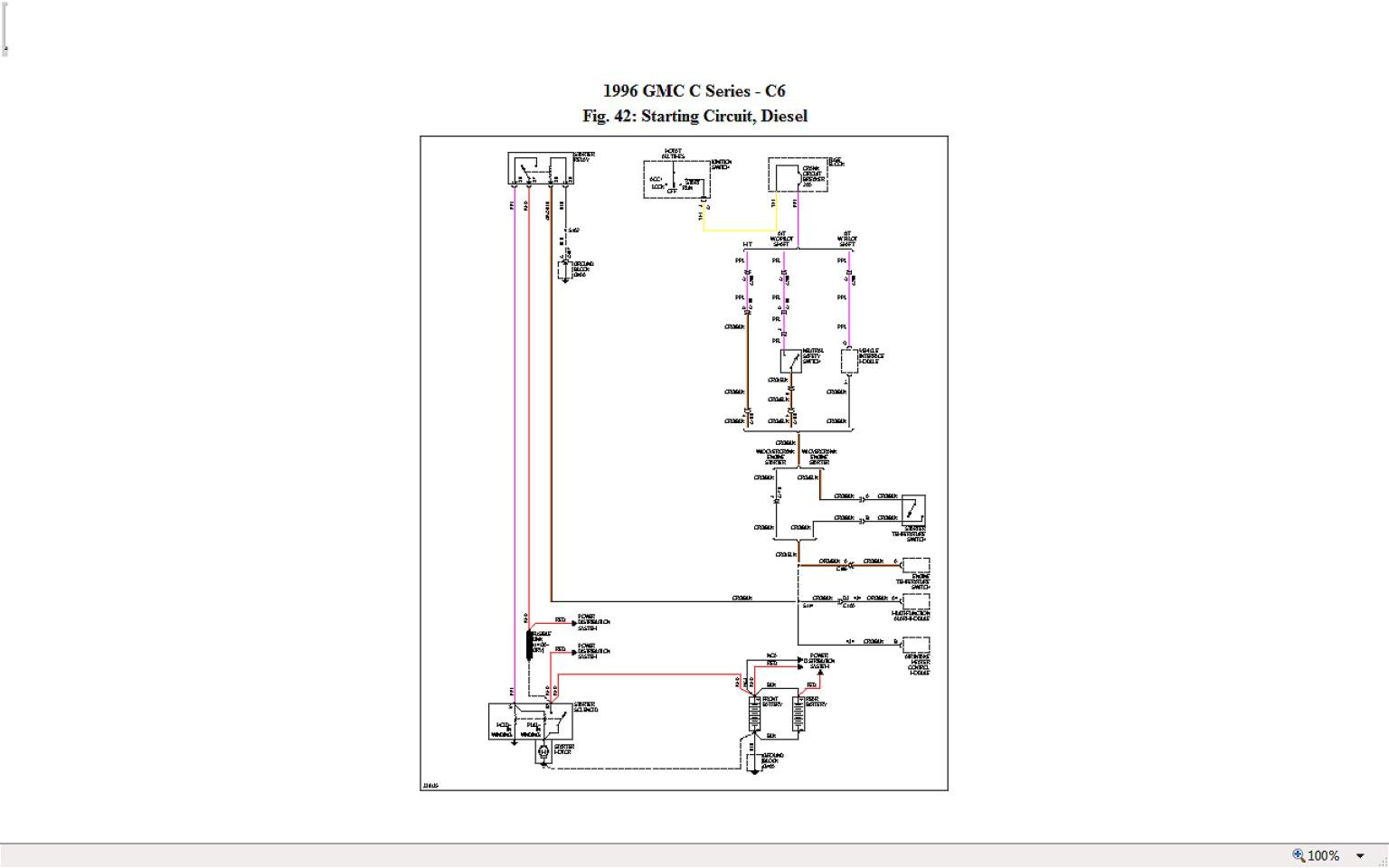Click the crank circuit breaker symbol
This screenshot has width=1389, height=868.
(798, 175)
